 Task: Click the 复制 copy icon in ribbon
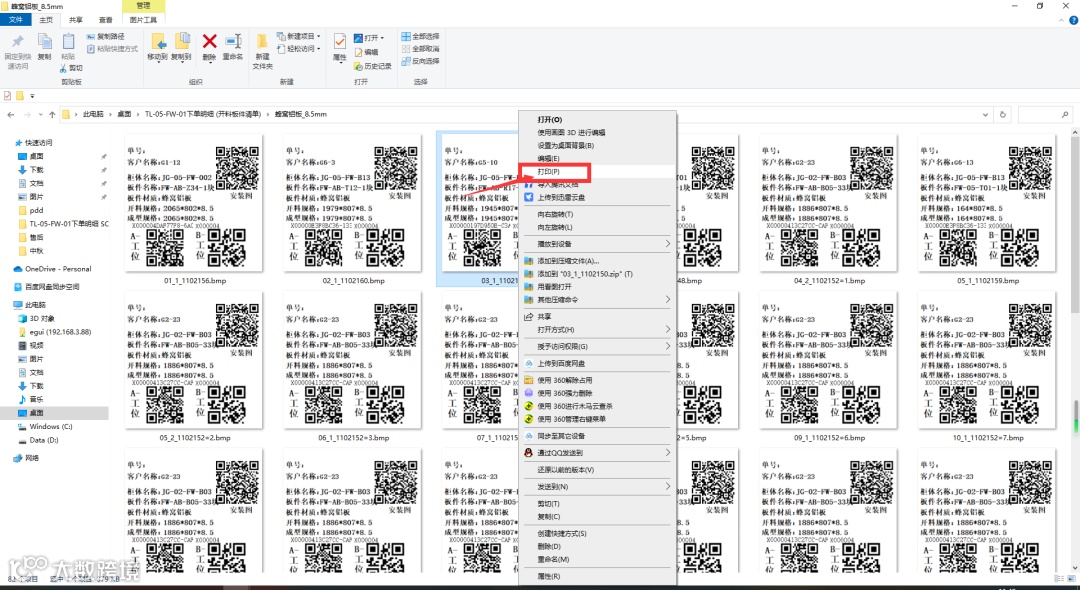[x=45, y=43]
